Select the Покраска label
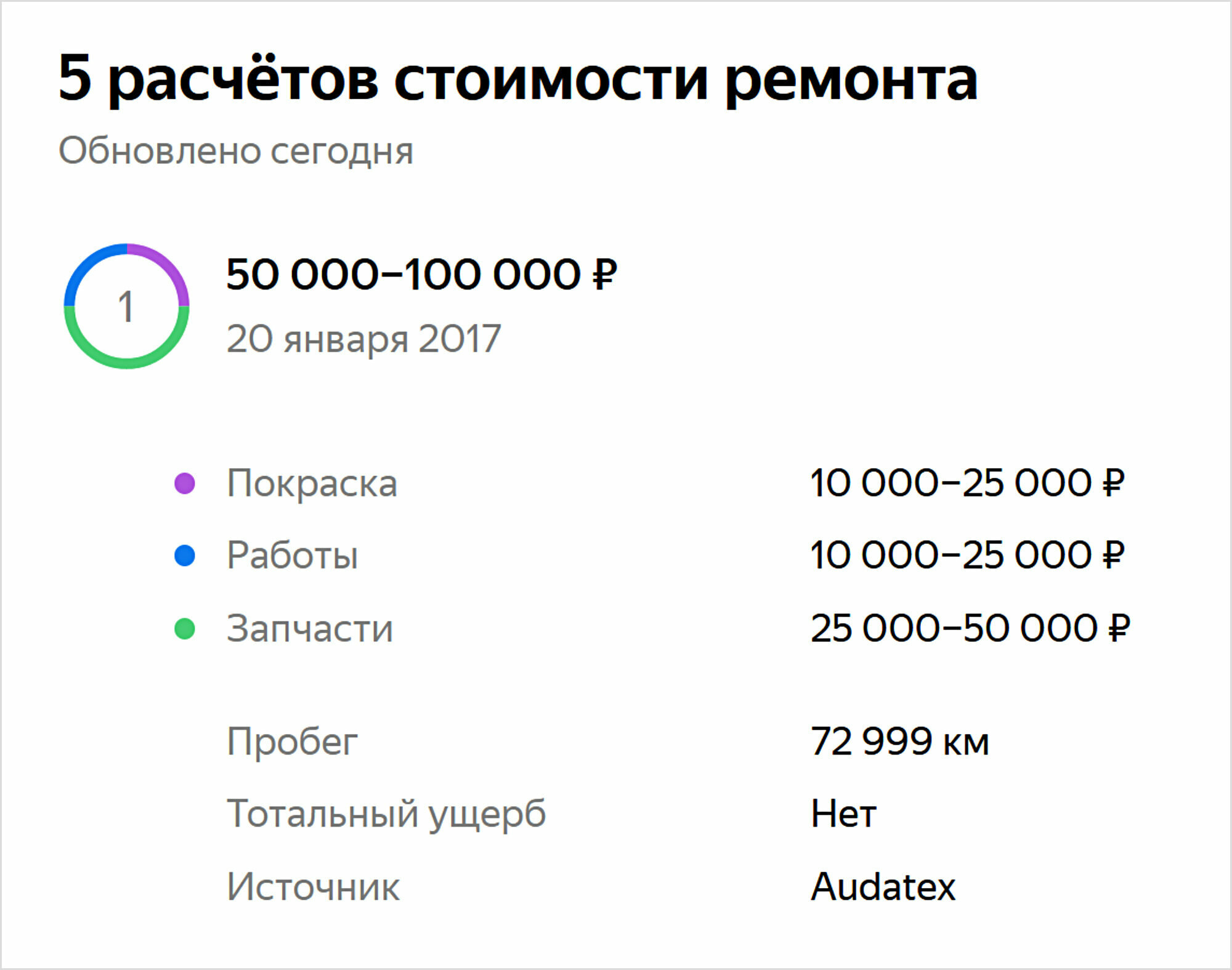The width and height of the screenshot is (1232, 970). 312,483
